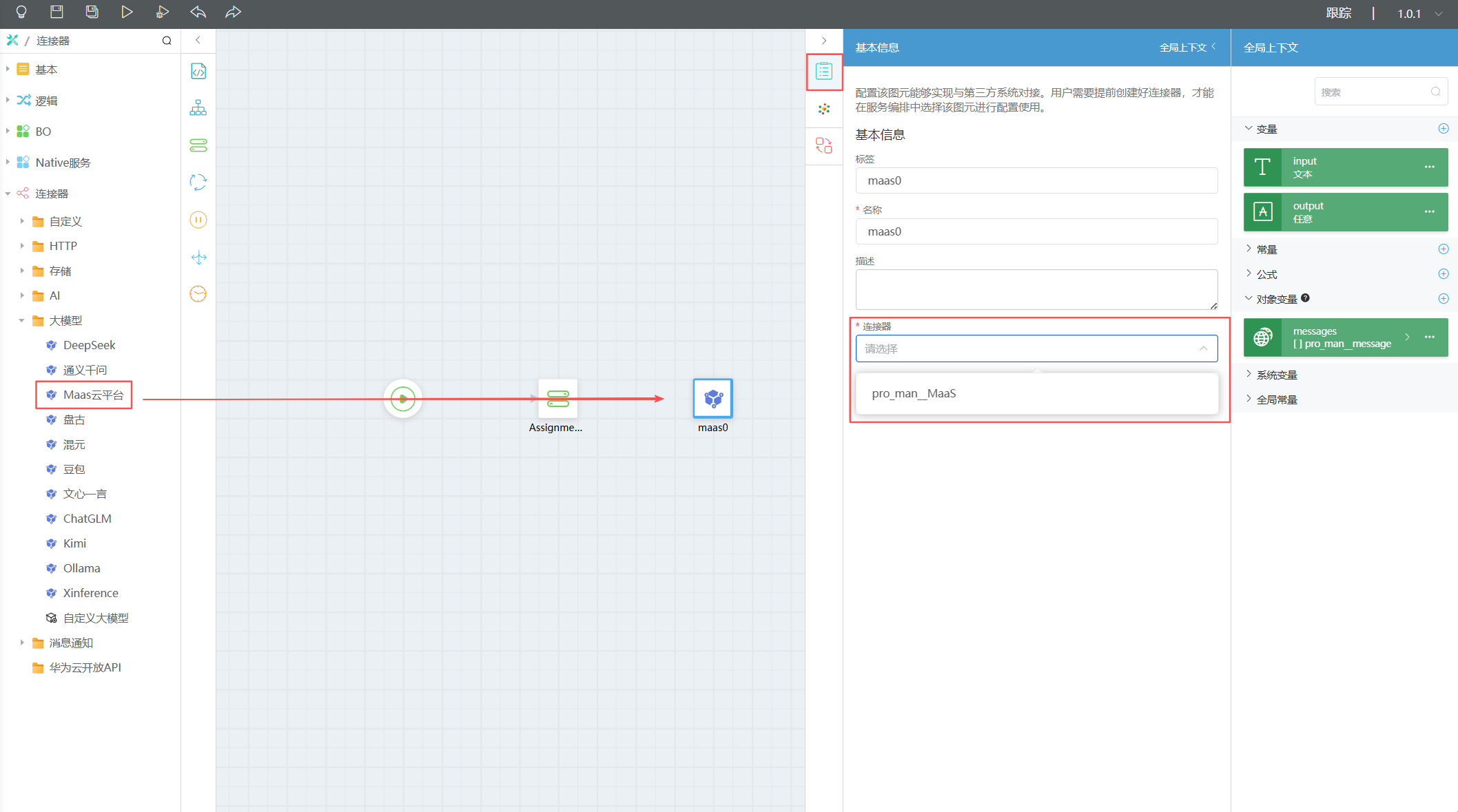Click the green start node on canvas
This screenshot has height=812, width=1458.
(402, 398)
